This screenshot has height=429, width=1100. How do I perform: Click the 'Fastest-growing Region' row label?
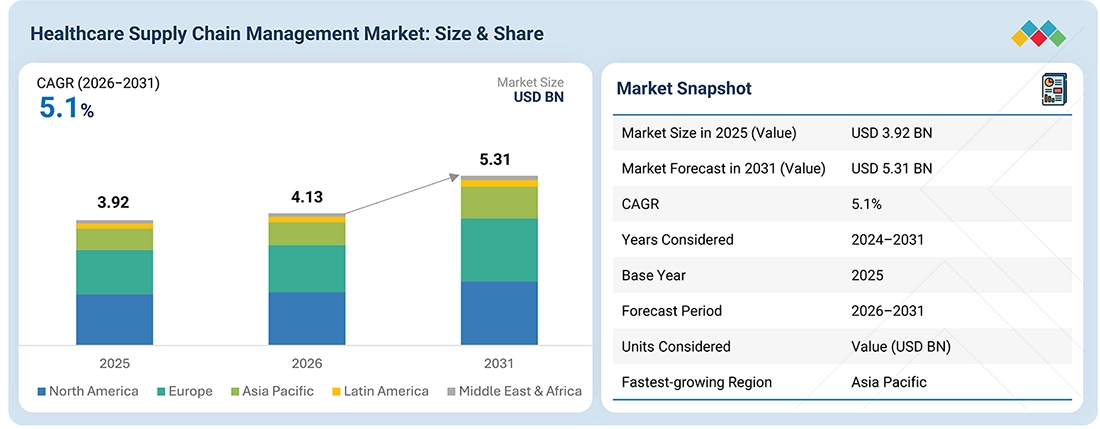(697, 382)
